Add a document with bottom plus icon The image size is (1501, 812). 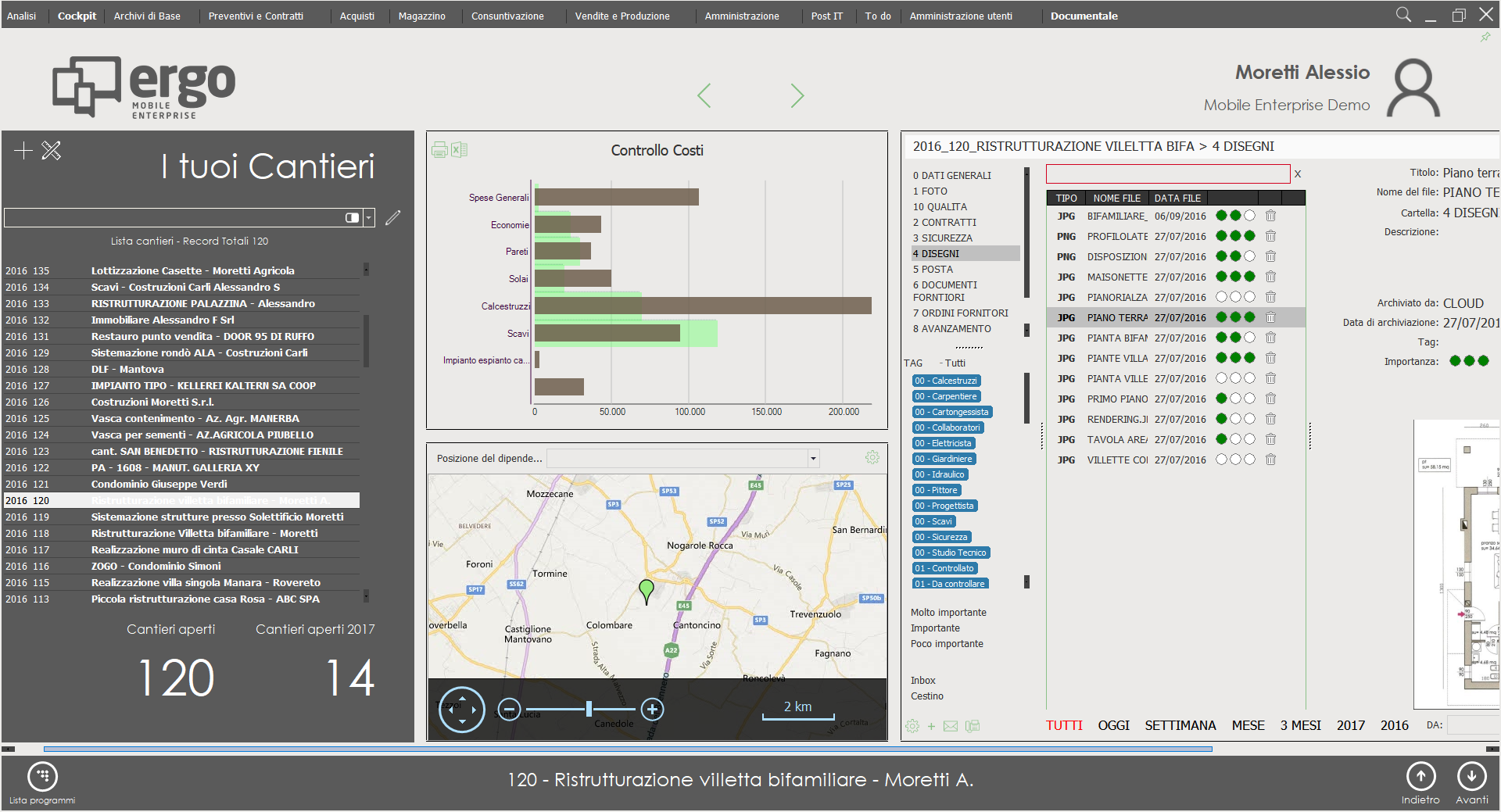pyautogui.click(x=931, y=726)
